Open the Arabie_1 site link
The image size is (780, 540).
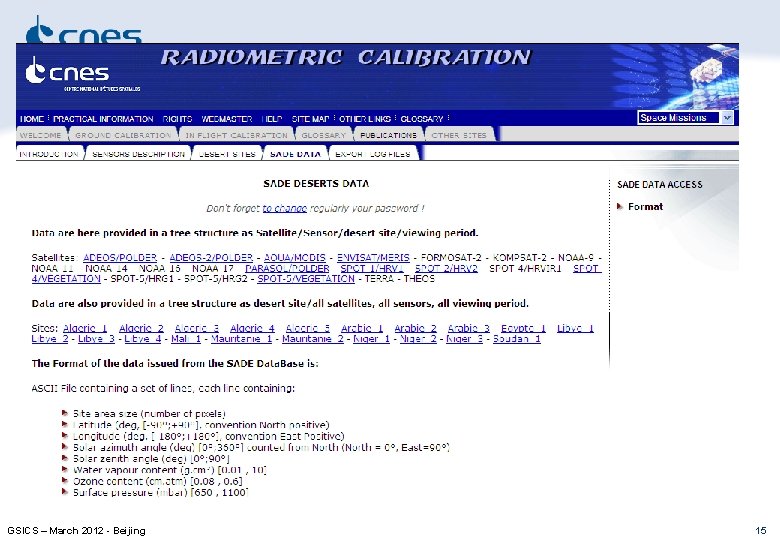pyautogui.click(x=362, y=328)
